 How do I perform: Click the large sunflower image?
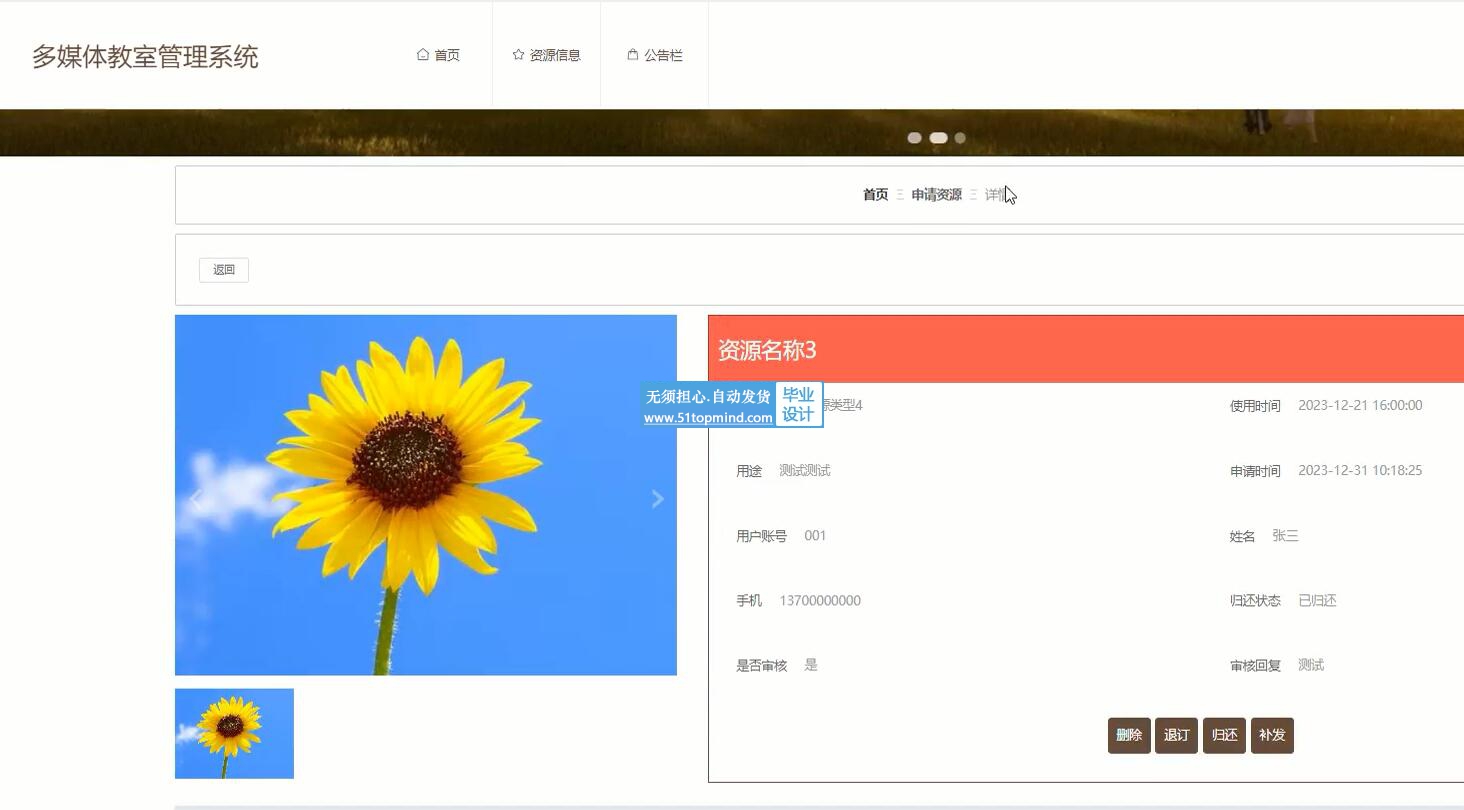click(426, 495)
